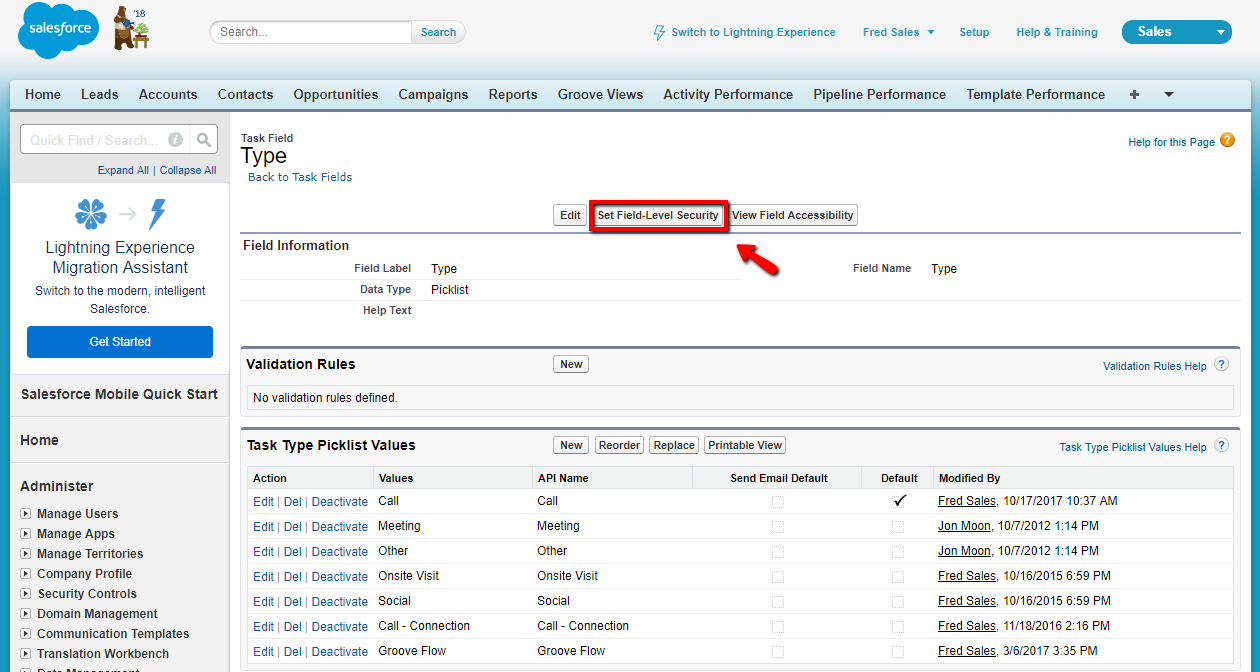Select the Opportunities tab
The height and width of the screenshot is (672, 1260).
(x=336, y=94)
